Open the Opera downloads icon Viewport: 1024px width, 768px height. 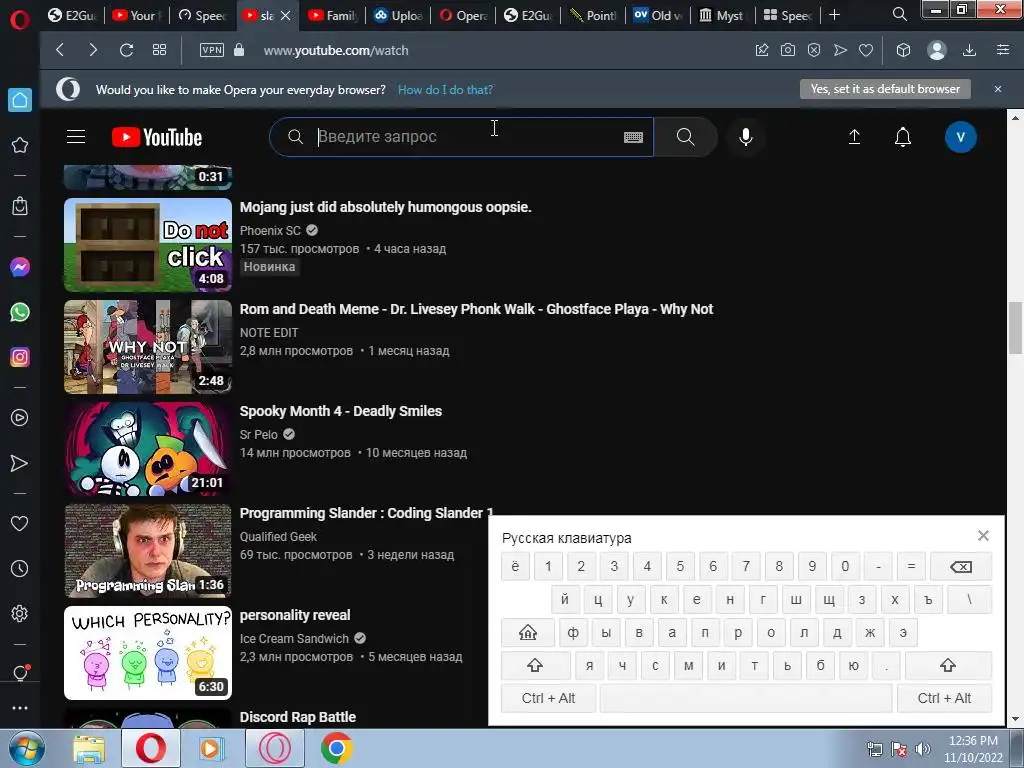[969, 50]
